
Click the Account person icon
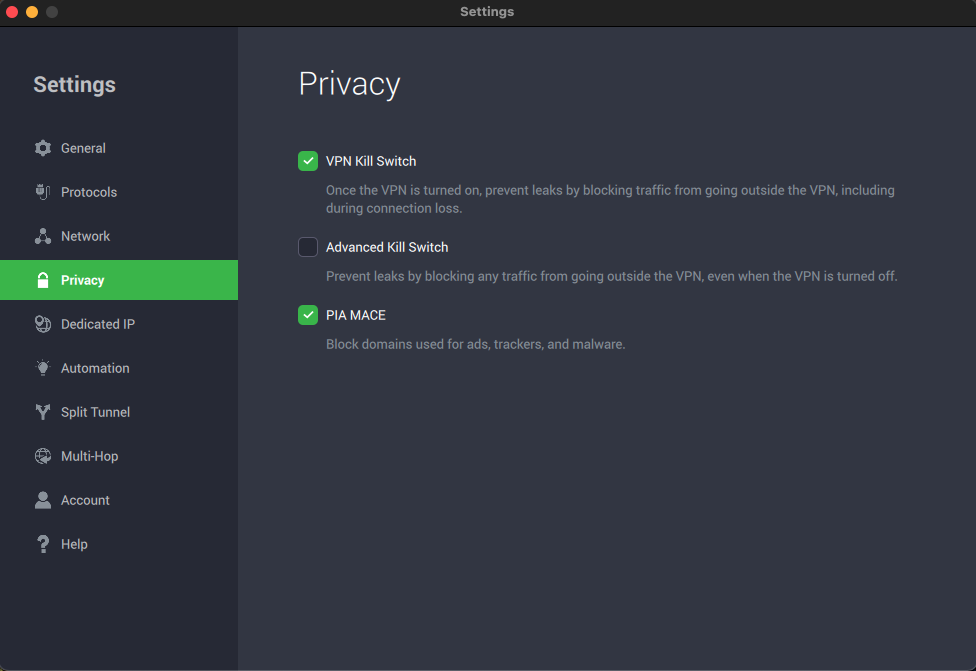click(x=43, y=500)
